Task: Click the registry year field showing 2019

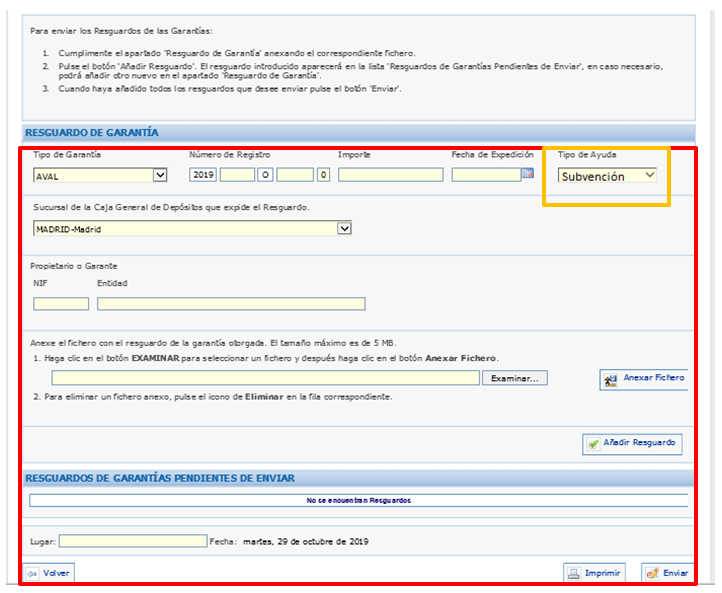Action: (203, 175)
